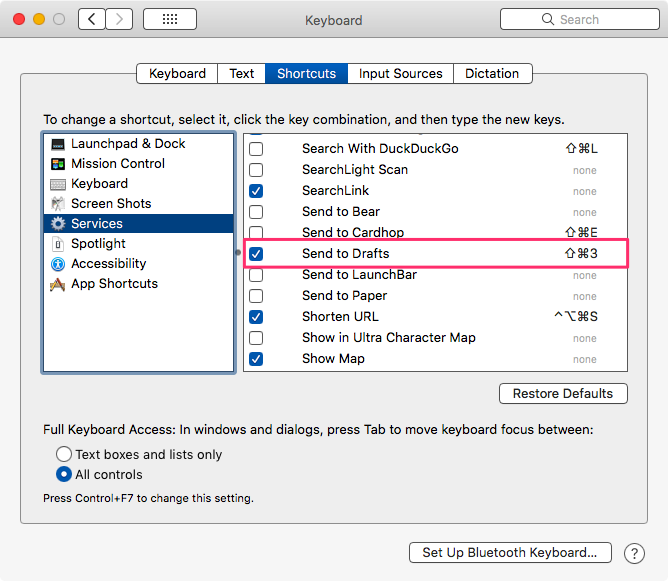Click the magnifying glass in Search field
Screen dimensions: 668x581
(x=548, y=19)
